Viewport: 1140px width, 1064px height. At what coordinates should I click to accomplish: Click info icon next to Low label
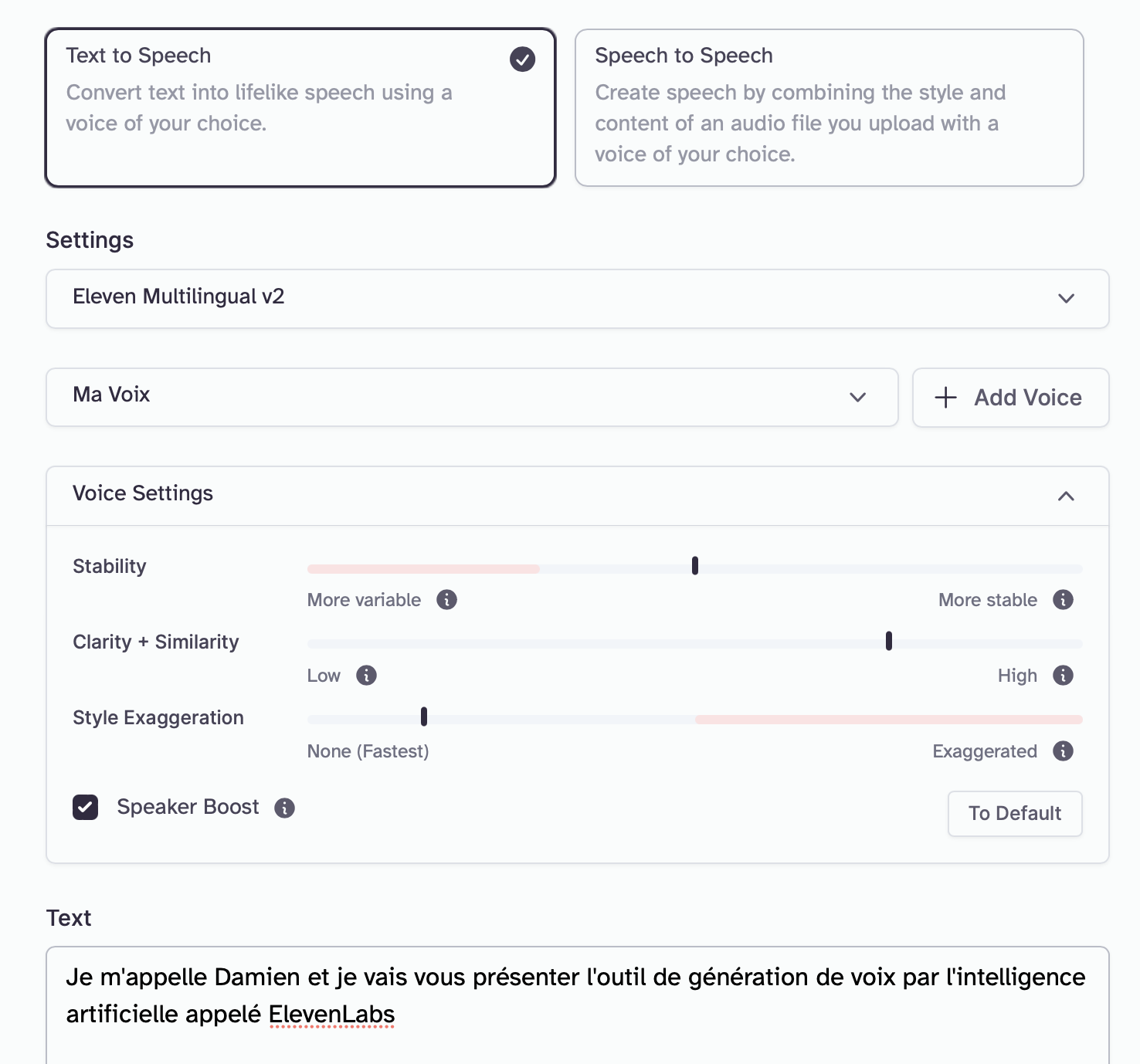(366, 676)
